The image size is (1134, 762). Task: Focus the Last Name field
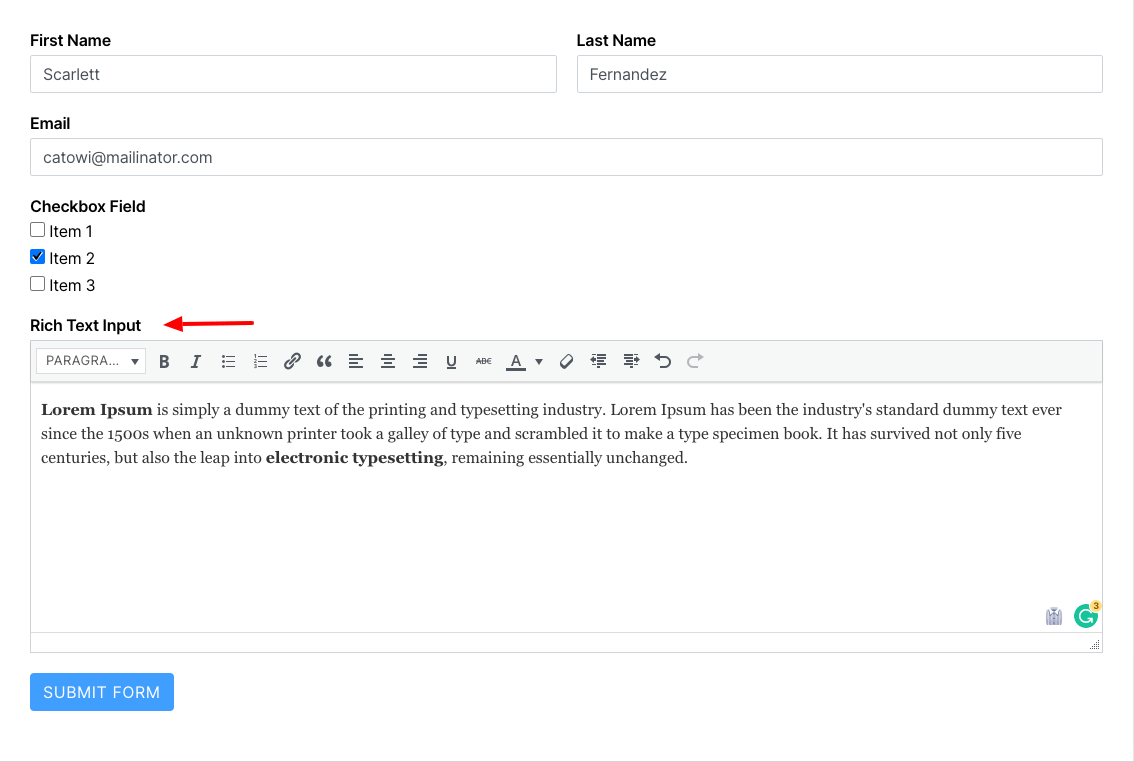click(839, 74)
